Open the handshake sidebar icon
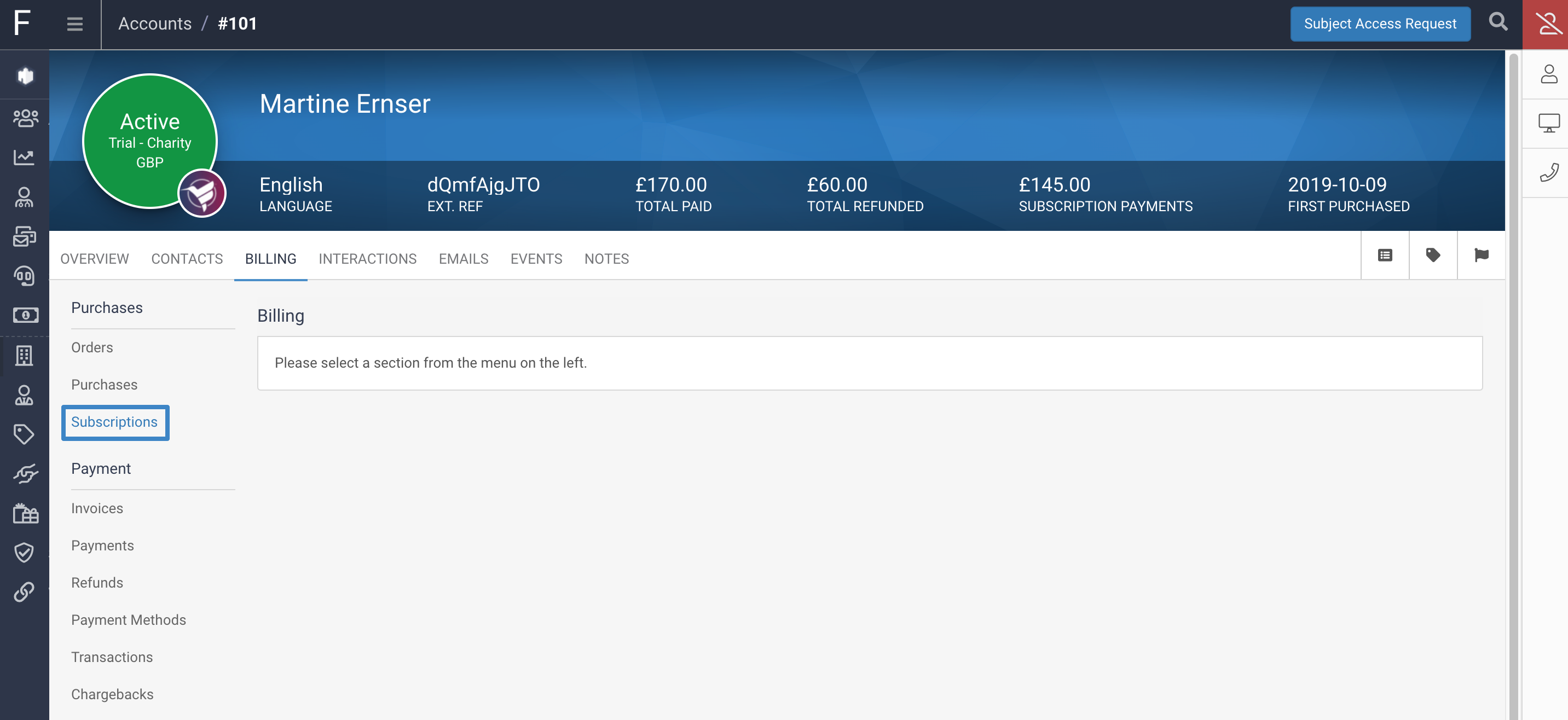 pyautogui.click(x=25, y=473)
